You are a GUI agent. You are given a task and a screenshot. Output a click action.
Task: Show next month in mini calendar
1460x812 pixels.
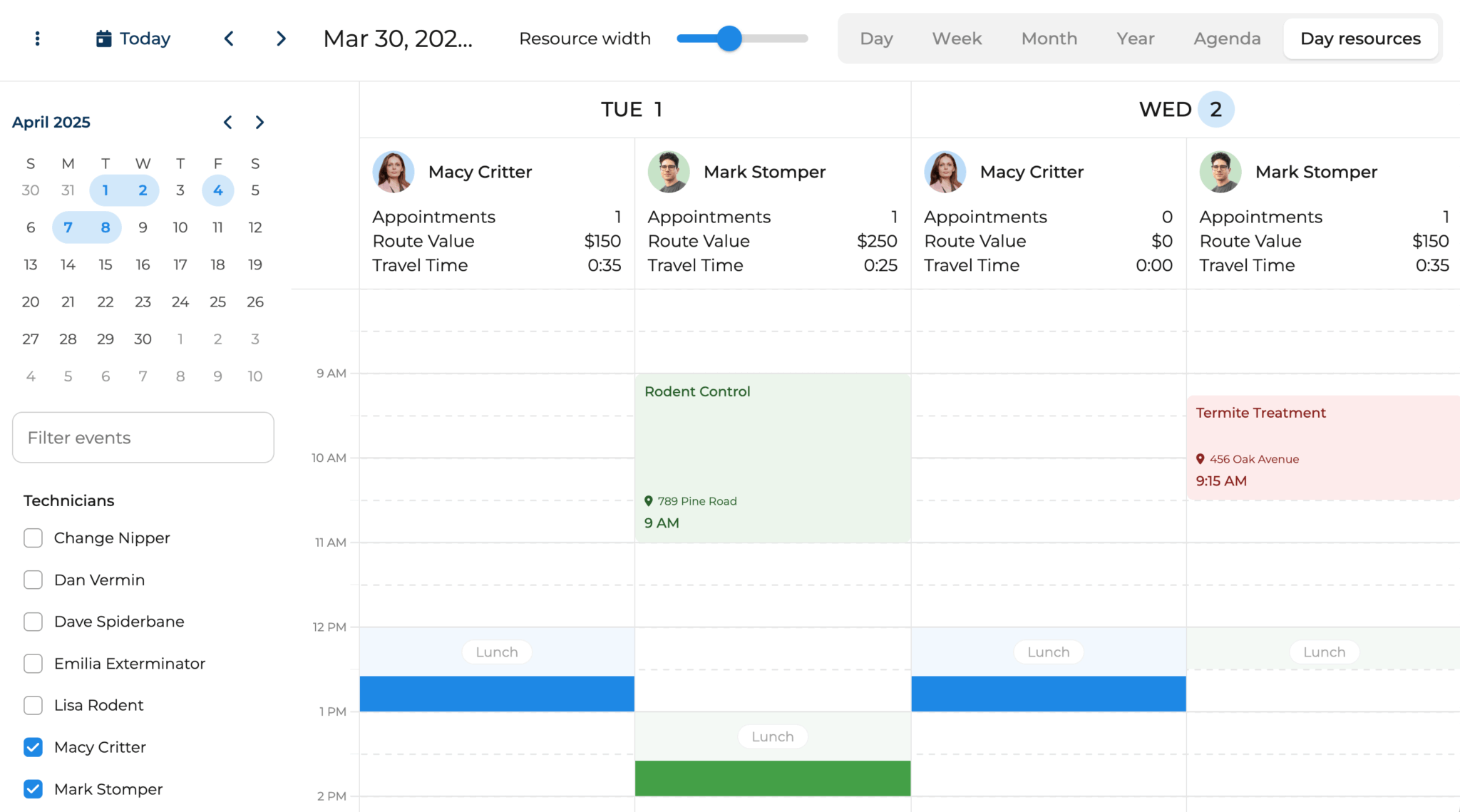tap(259, 123)
